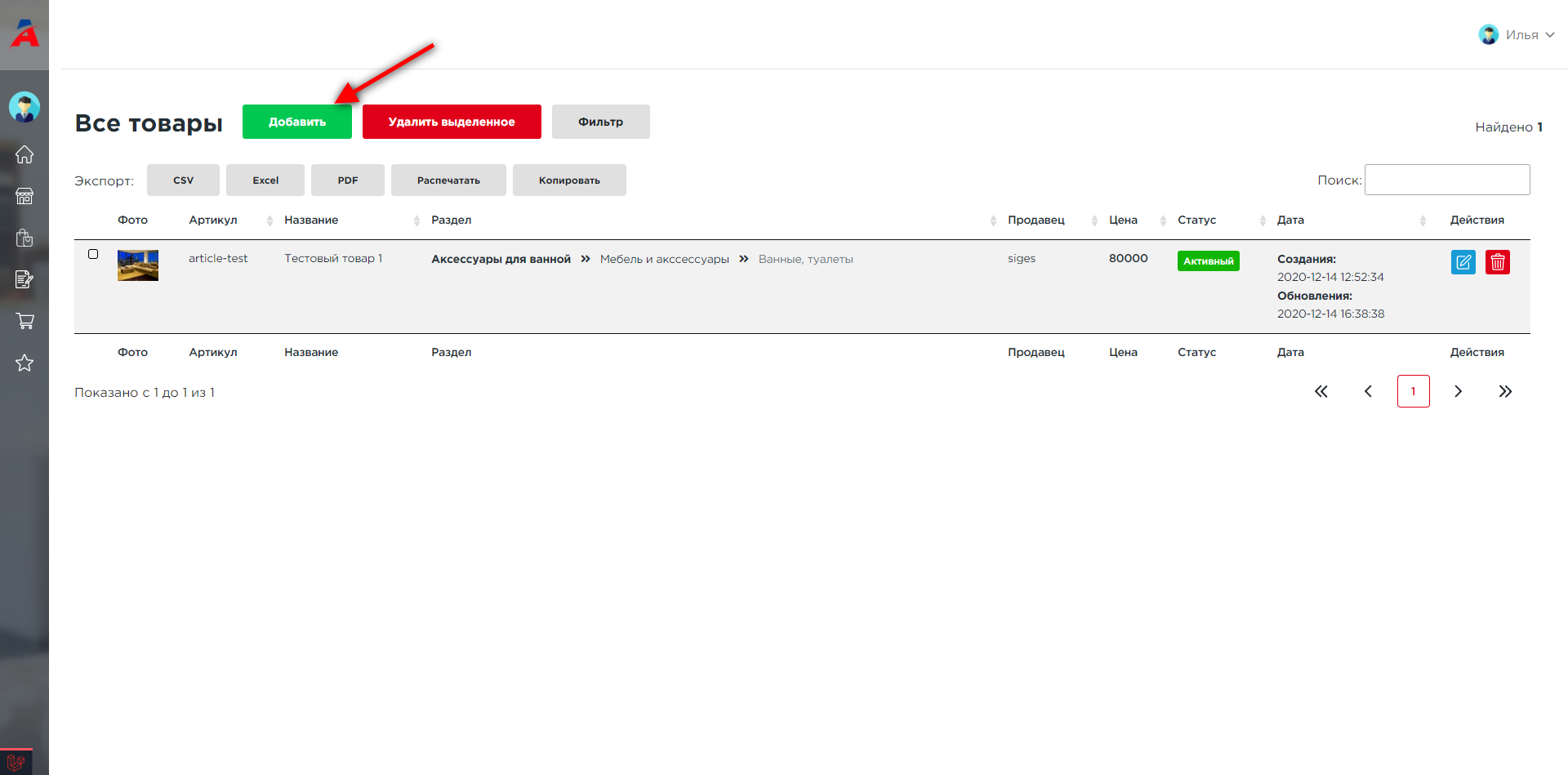This screenshot has width=1568, height=775.
Task: Click Показано с 1 до 1 из 1 text
Action: click(x=145, y=393)
